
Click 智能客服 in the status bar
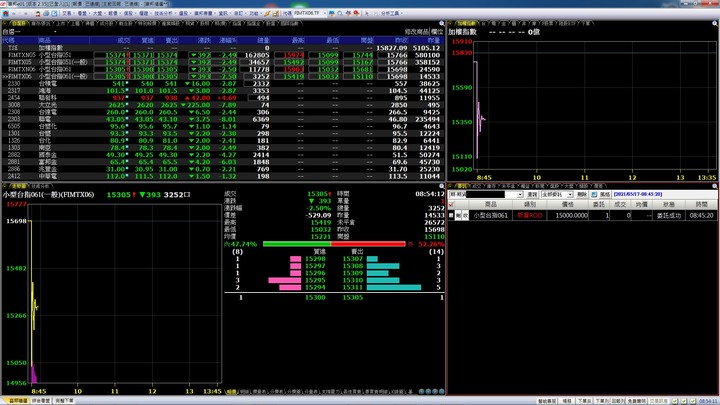(547, 401)
